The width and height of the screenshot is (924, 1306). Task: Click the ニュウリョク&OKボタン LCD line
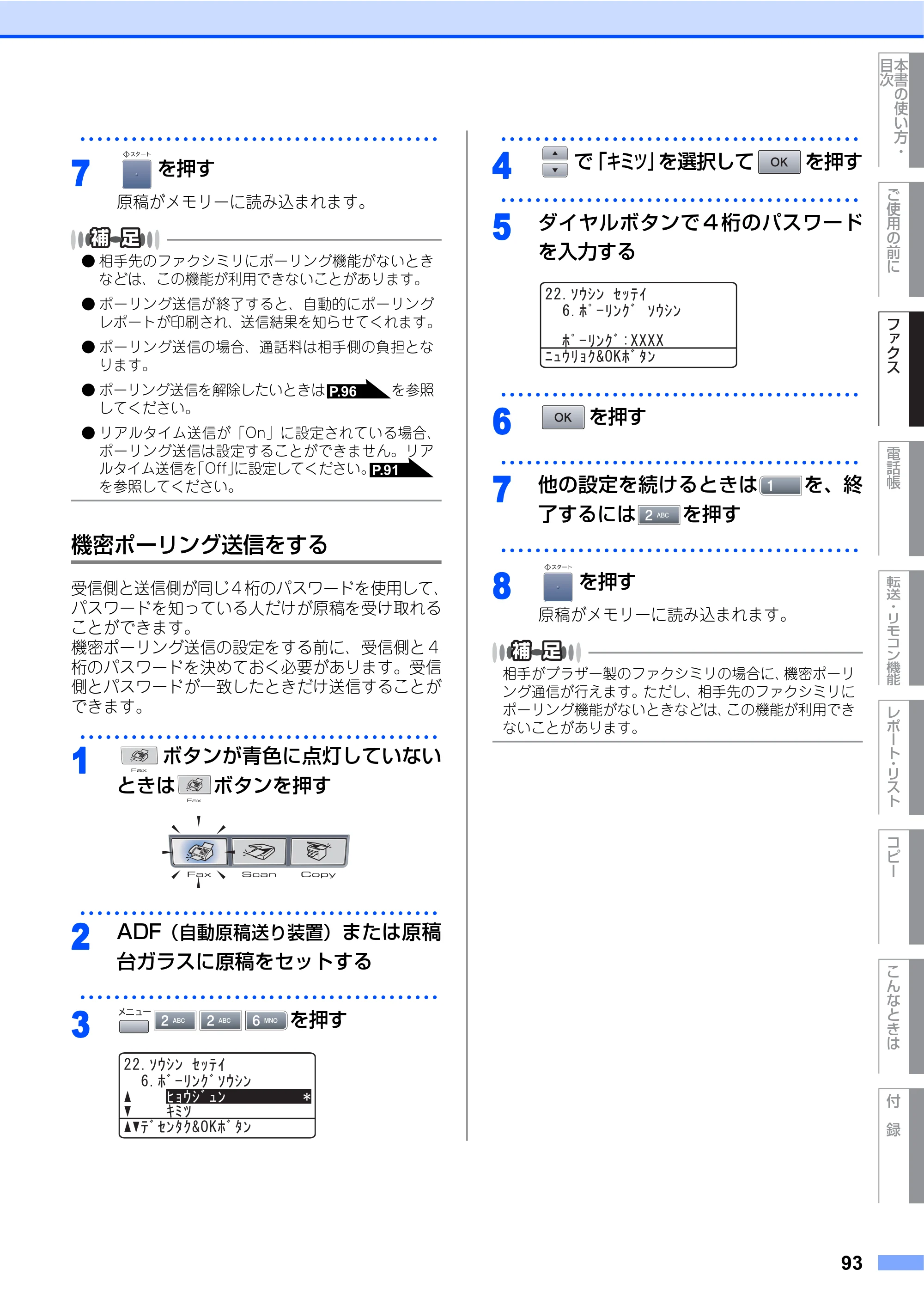(x=600, y=357)
